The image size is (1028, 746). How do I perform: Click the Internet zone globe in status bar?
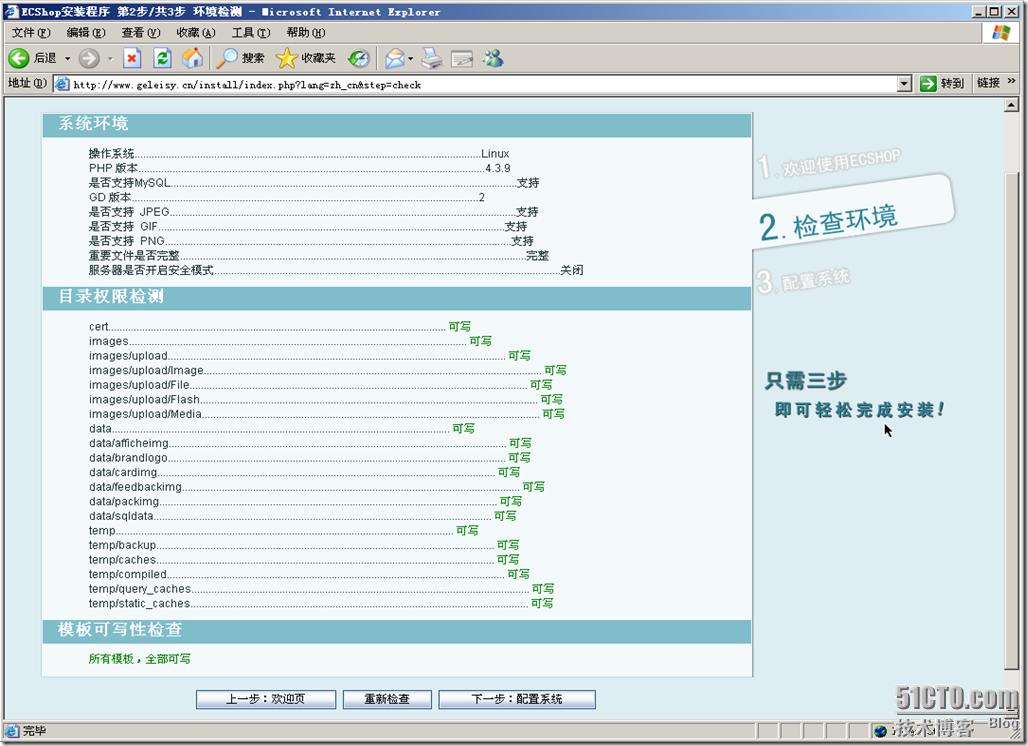880,730
